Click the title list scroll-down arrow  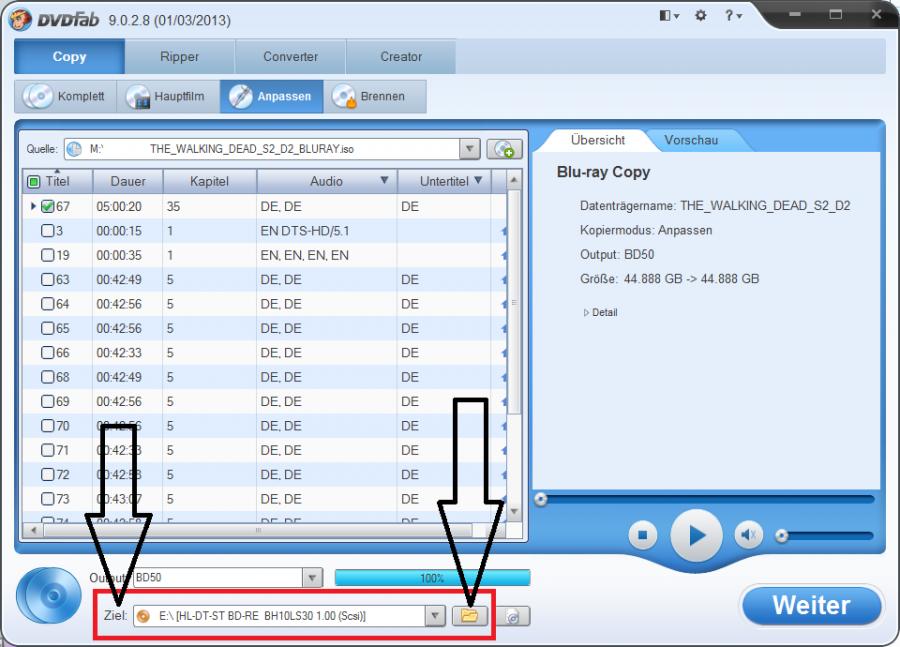click(514, 511)
